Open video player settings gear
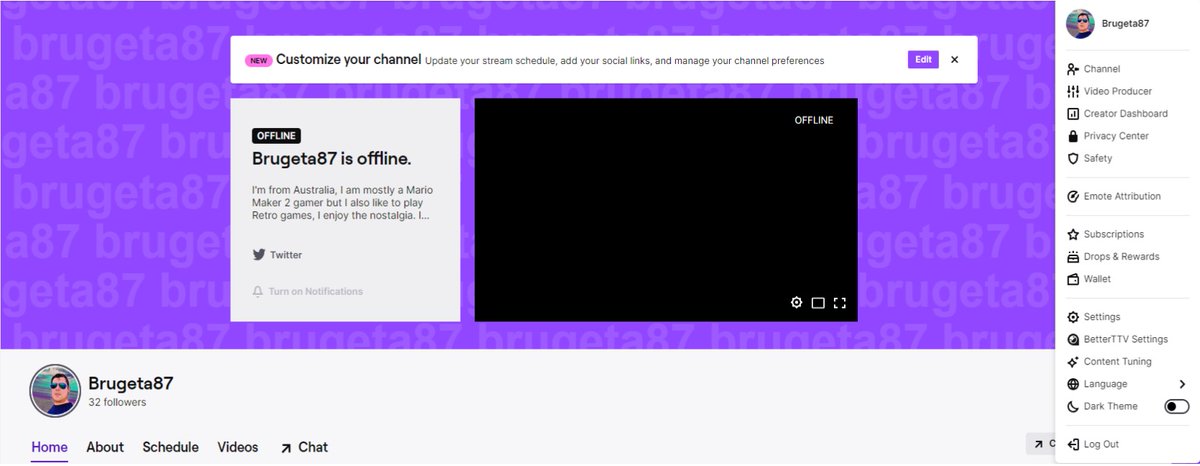Viewport: 1200px width, 466px height. pos(796,303)
